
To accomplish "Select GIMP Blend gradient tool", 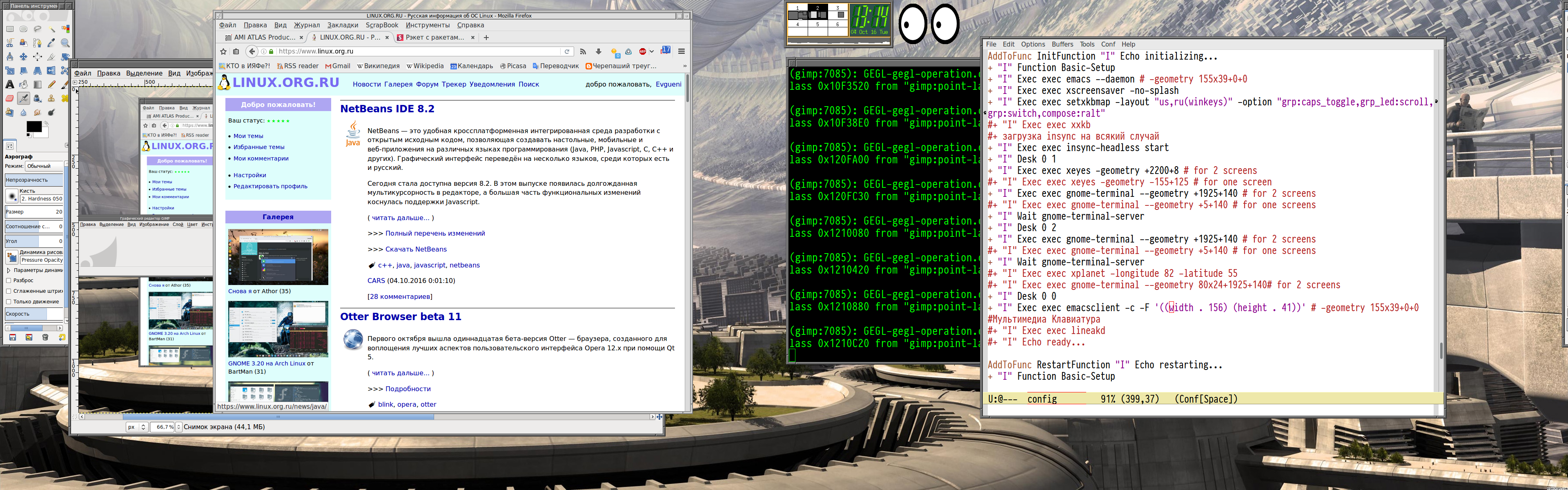I will [37, 85].
